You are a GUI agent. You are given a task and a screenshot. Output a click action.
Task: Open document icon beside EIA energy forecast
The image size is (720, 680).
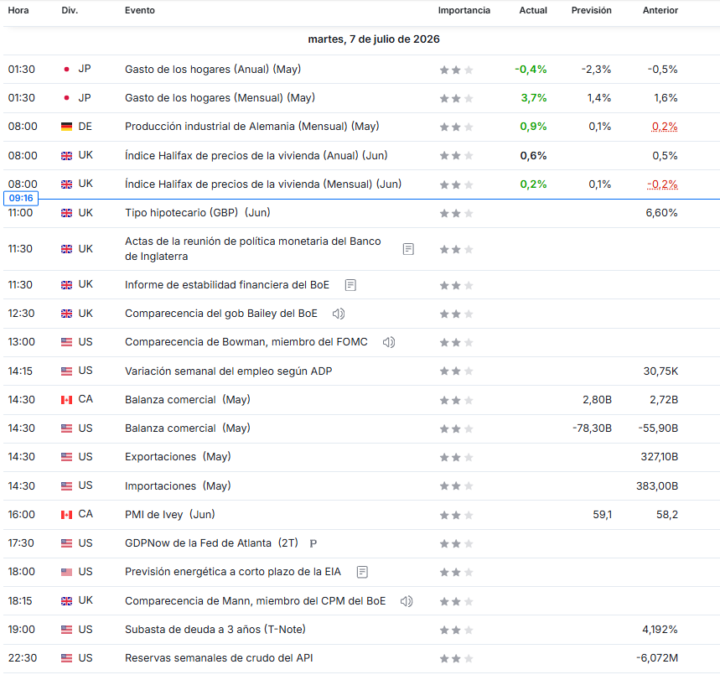tap(362, 572)
